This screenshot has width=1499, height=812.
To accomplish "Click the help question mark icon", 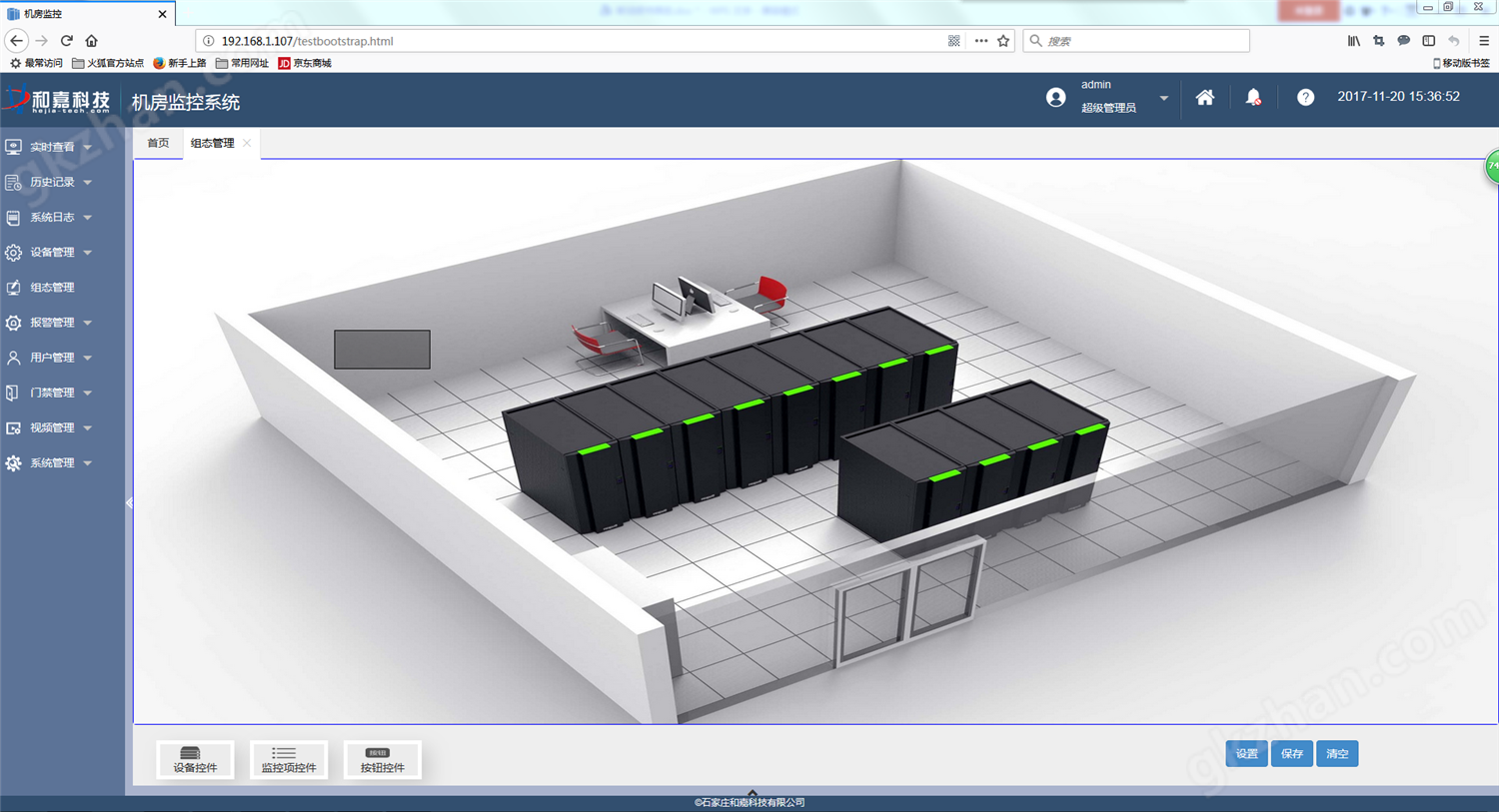I will pos(1305,97).
